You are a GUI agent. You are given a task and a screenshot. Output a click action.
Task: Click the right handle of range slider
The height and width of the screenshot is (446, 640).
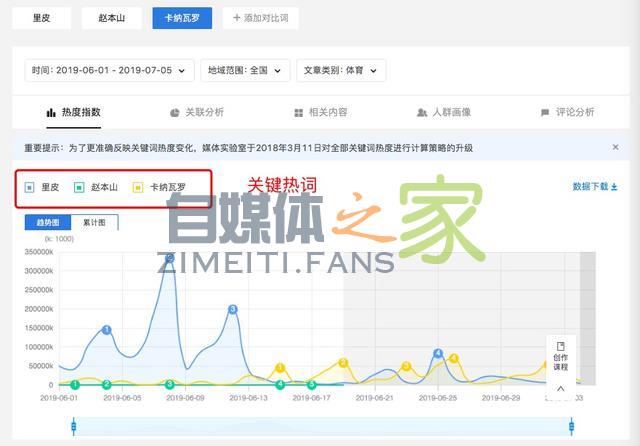571,427
